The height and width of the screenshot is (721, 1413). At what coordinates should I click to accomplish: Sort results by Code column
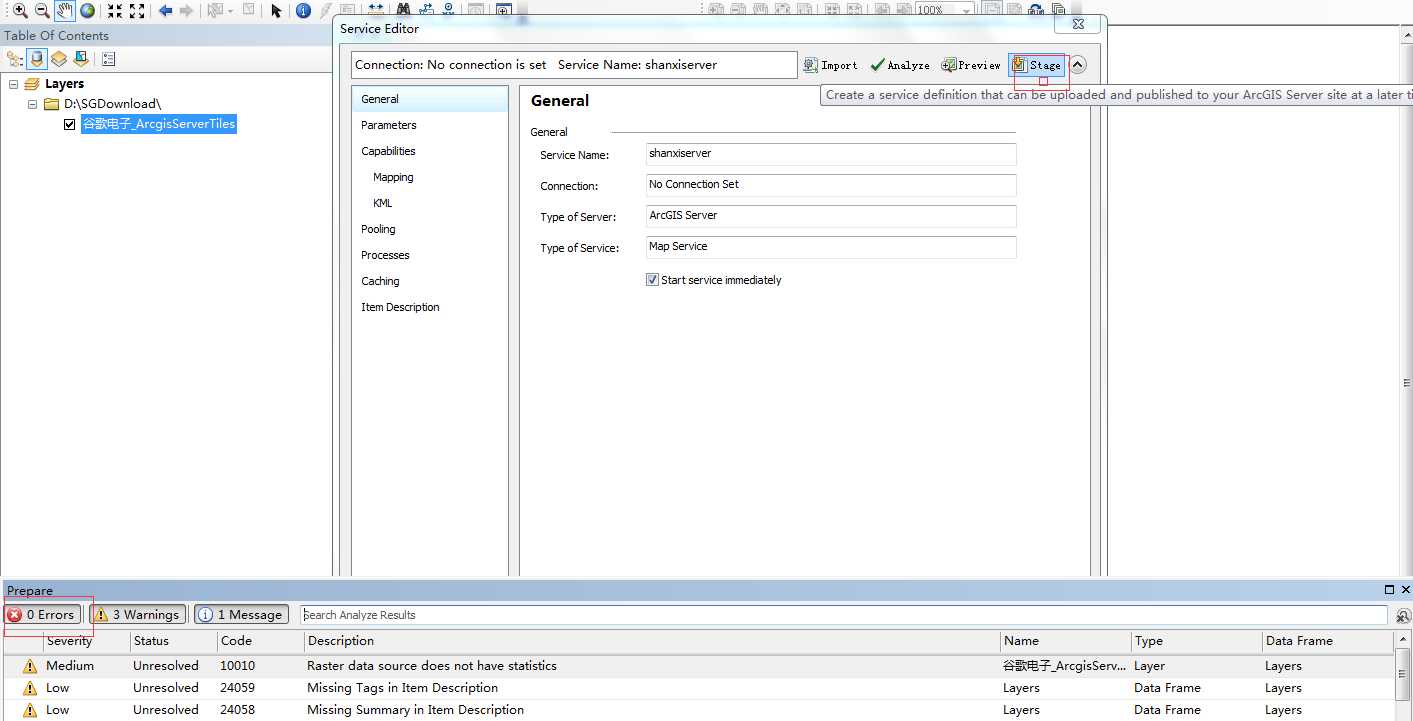pyautogui.click(x=260, y=641)
